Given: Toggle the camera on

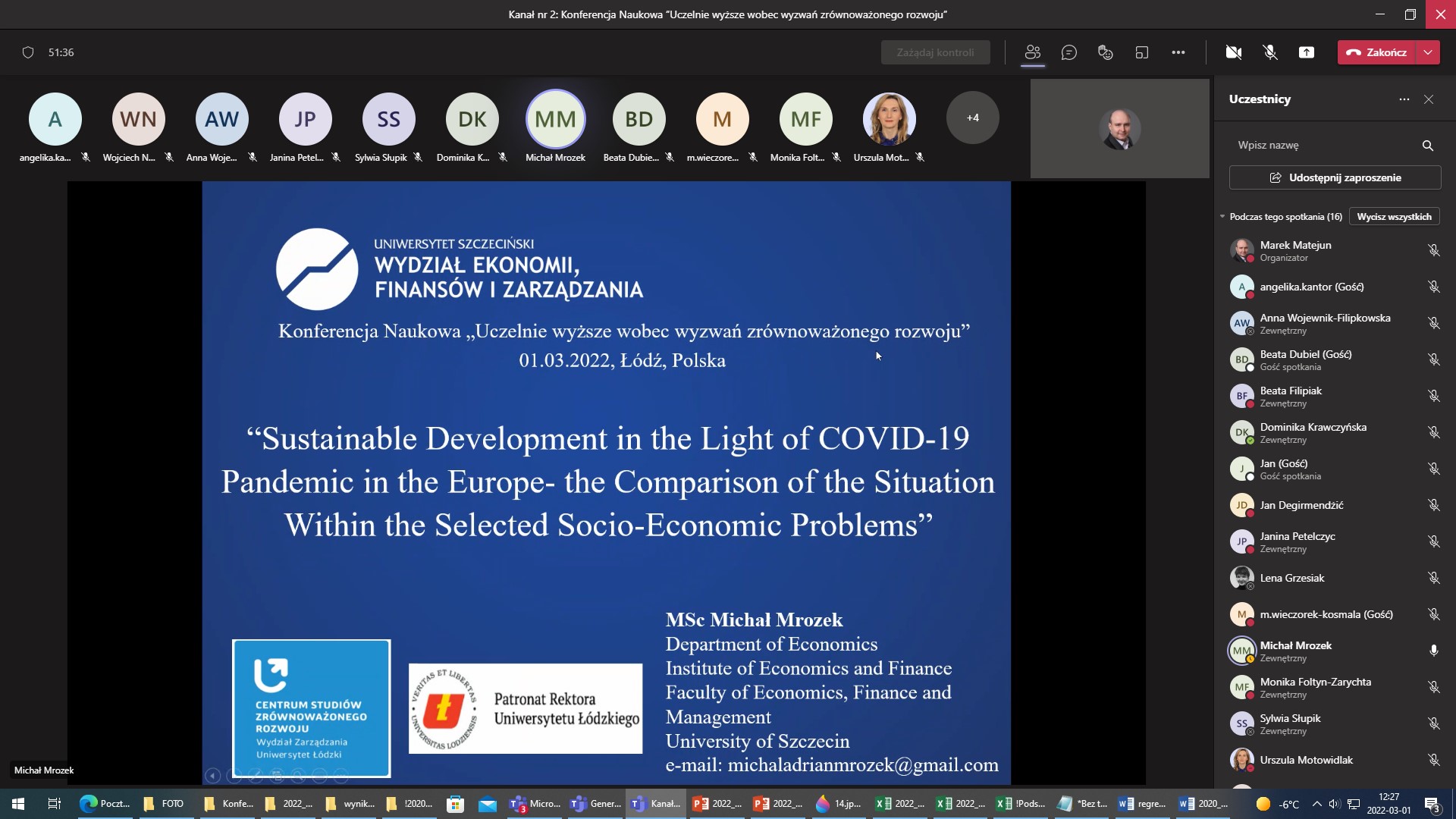Looking at the screenshot, I should click(1233, 52).
